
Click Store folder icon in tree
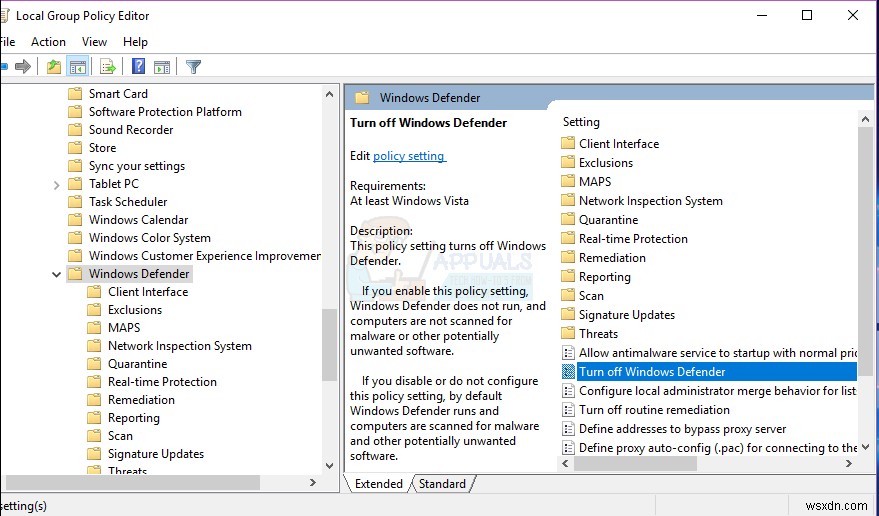(75, 148)
